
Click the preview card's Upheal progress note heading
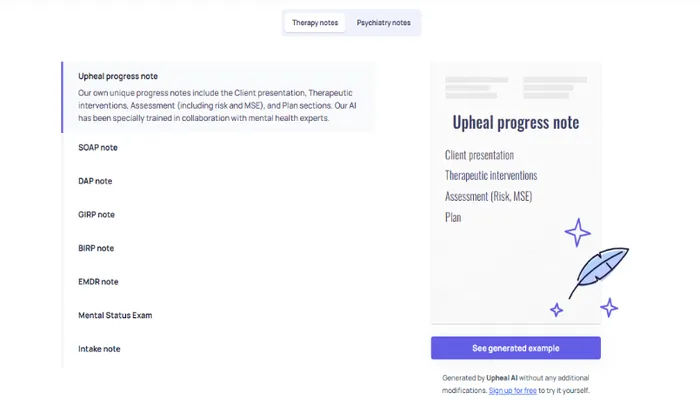515,123
